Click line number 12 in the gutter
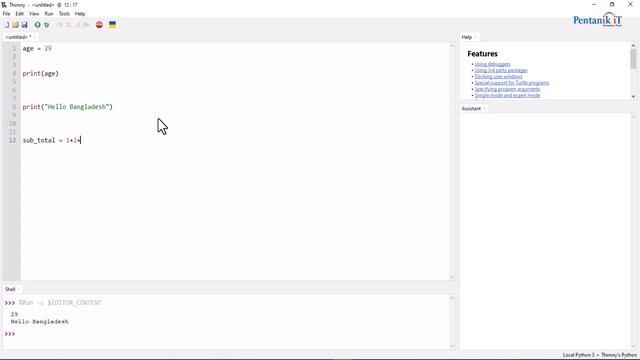Screen dimensions: 640x360 tap(13, 140)
